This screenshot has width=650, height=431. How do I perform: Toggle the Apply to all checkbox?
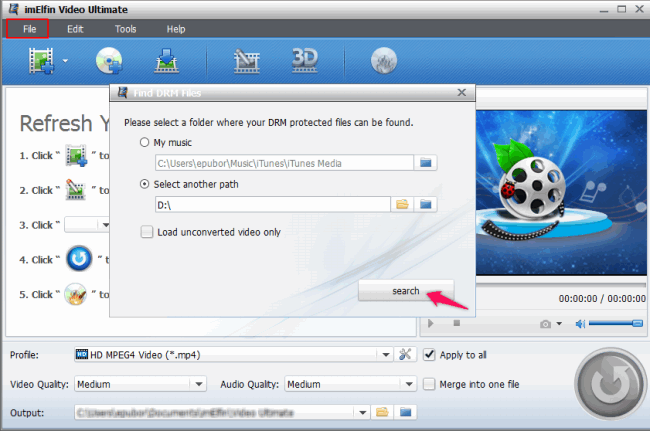(x=429, y=355)
